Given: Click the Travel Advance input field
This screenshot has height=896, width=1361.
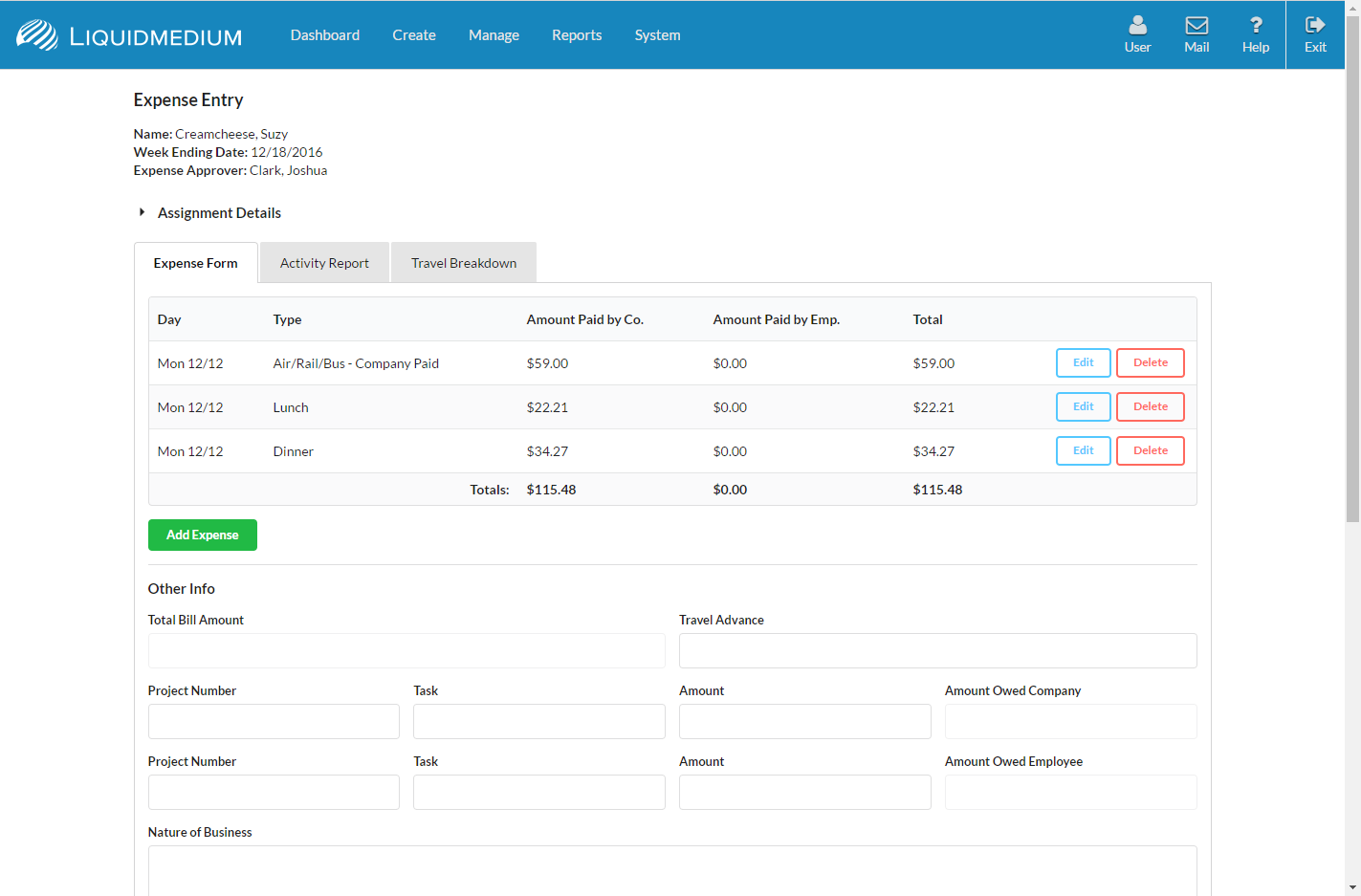Looking at the screenshot, I should [937, 651].
